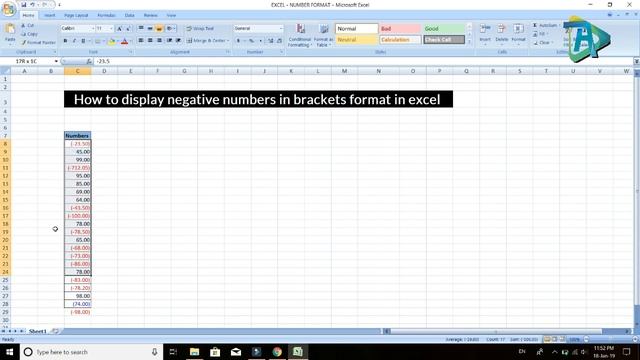Decrease font size with Shrink Font
The height and width of the screenshot is (360, 640).
point(128,29)
